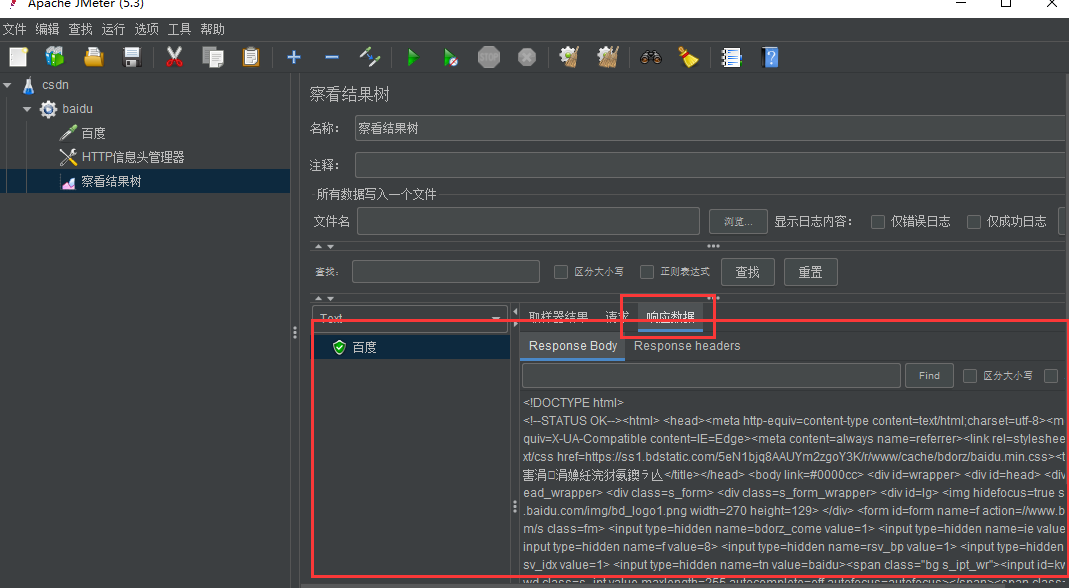The width and height of the screenshot is (1069, 588).
Task: Open the 文件 menu
Action: pos(14,29)
